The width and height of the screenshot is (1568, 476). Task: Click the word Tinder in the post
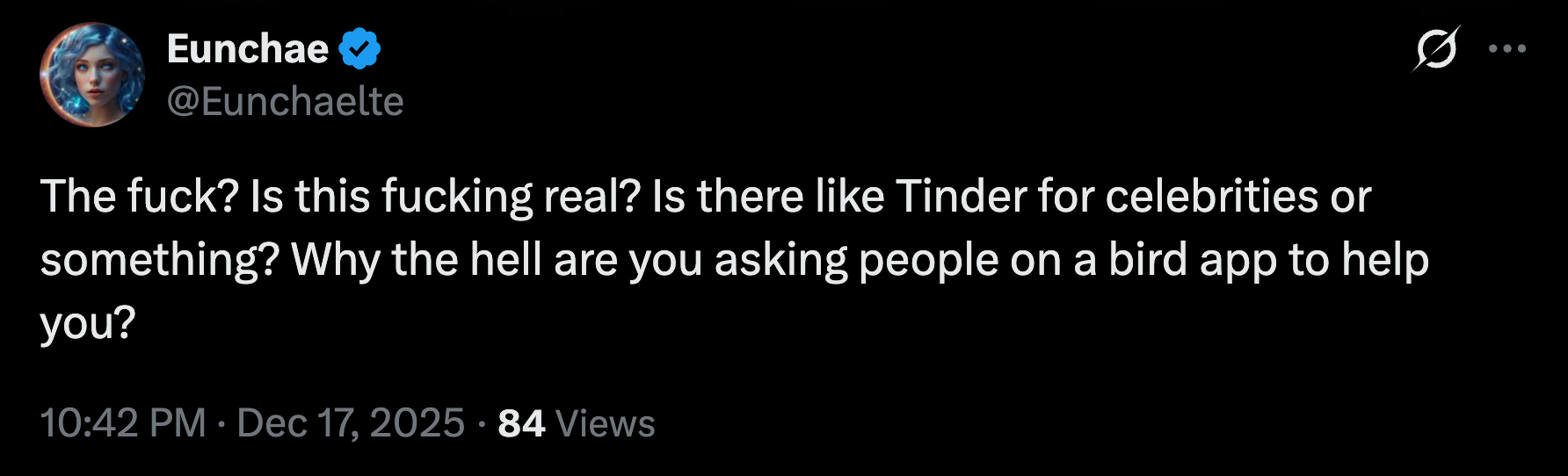962,196
